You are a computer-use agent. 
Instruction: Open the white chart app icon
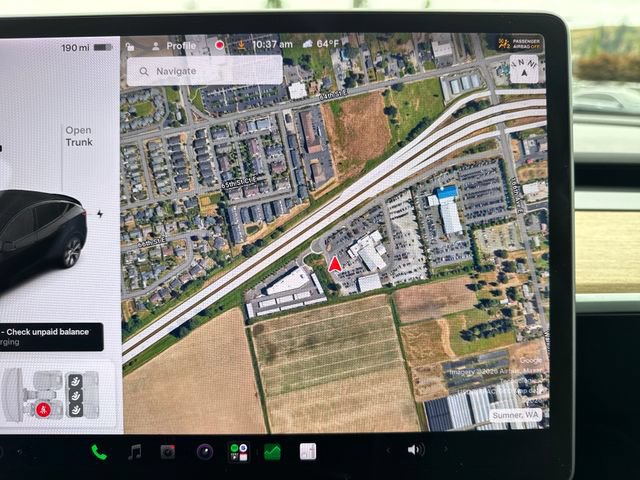[308, 452]
